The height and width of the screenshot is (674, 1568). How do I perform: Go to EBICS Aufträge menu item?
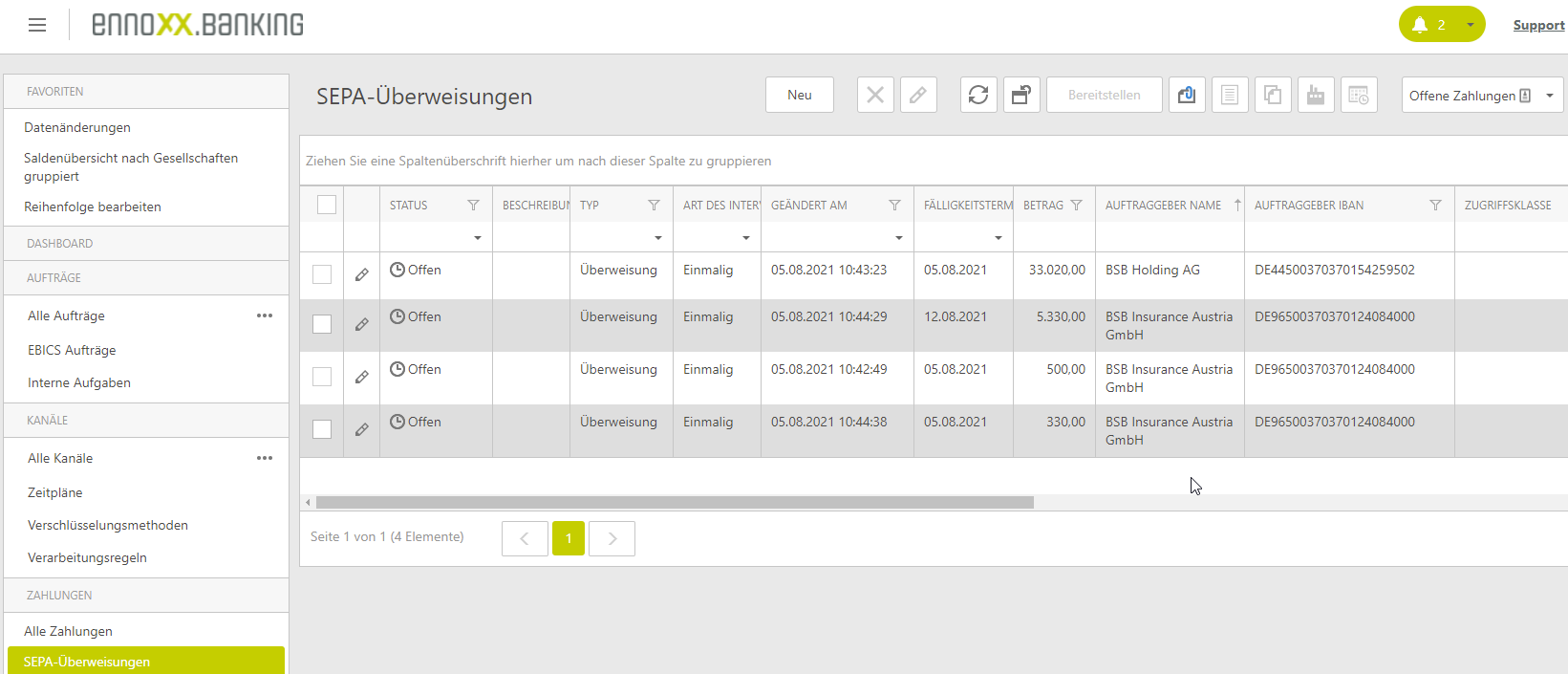tap(72, 350)
